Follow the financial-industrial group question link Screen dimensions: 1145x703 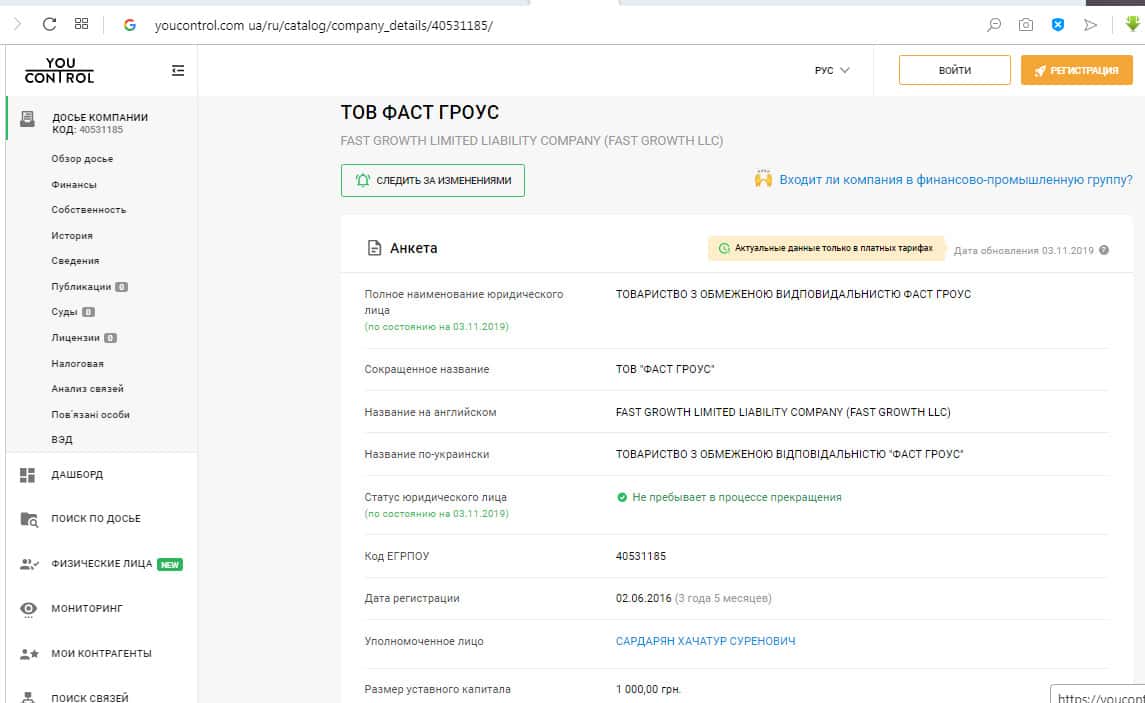[x=955, y=180]
